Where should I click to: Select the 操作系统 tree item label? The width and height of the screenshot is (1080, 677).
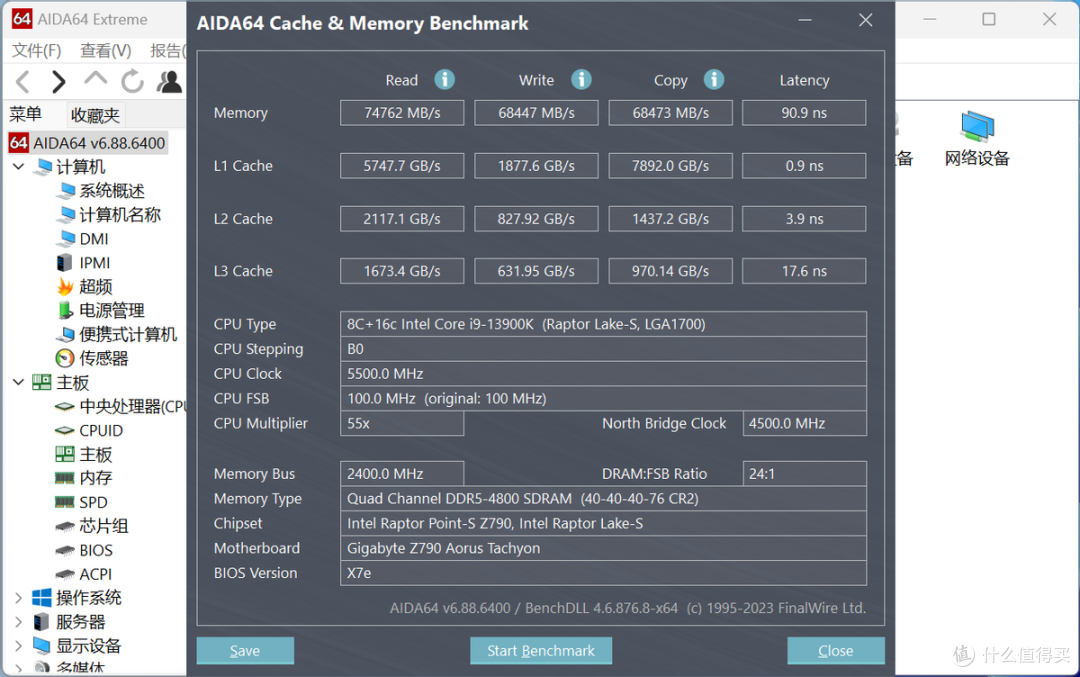[89, 598]
